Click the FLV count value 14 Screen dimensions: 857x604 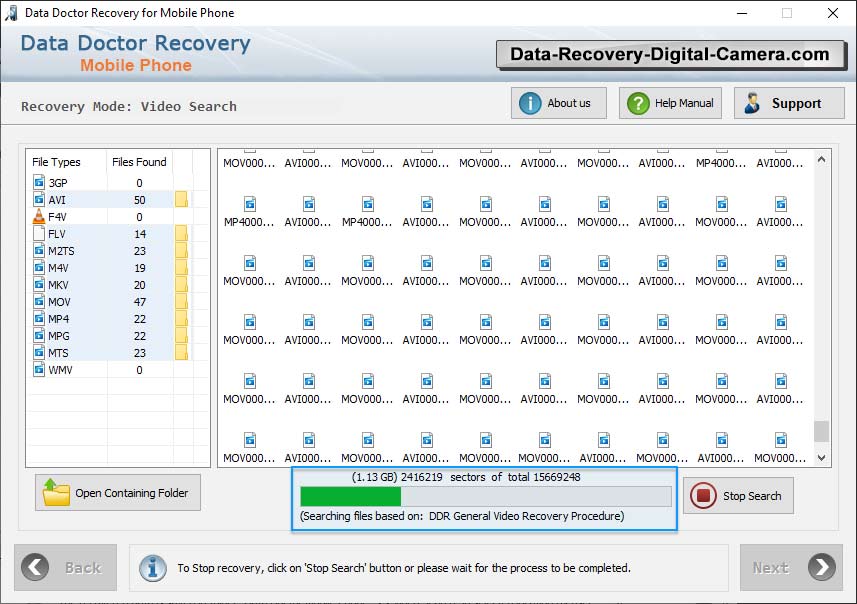tap(140, 234)
